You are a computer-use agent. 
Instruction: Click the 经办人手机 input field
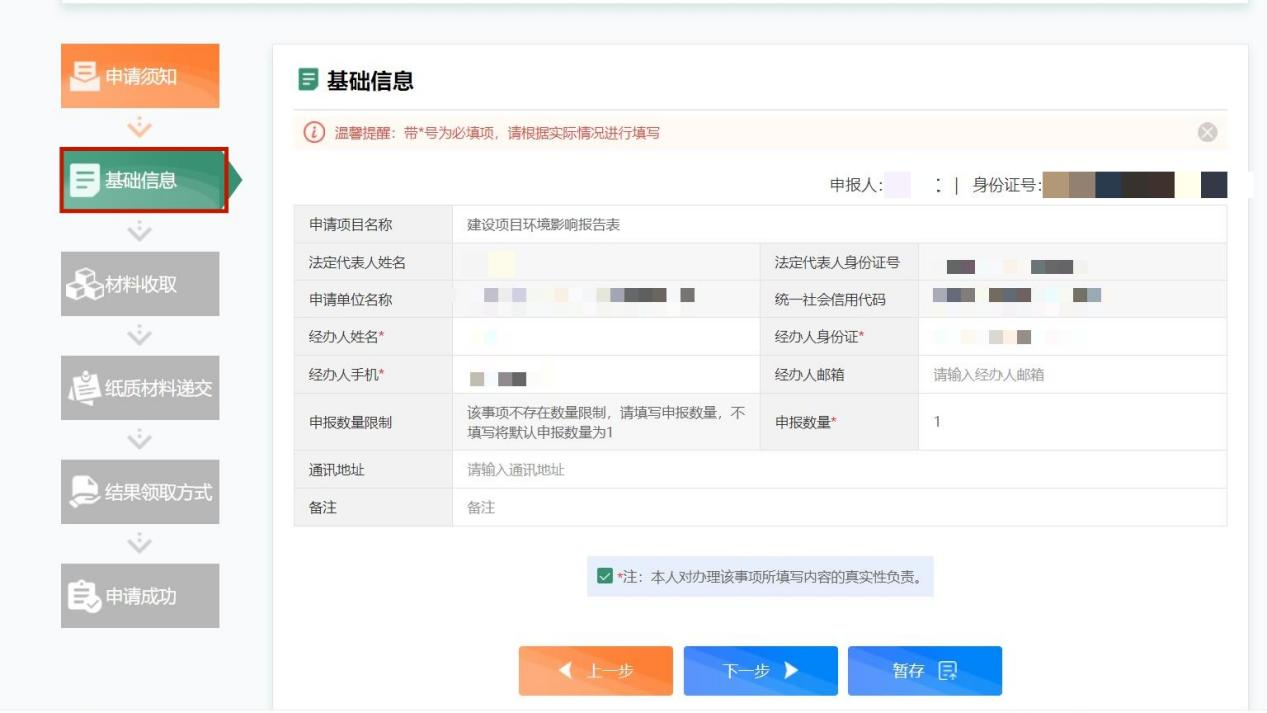[605, 375]
